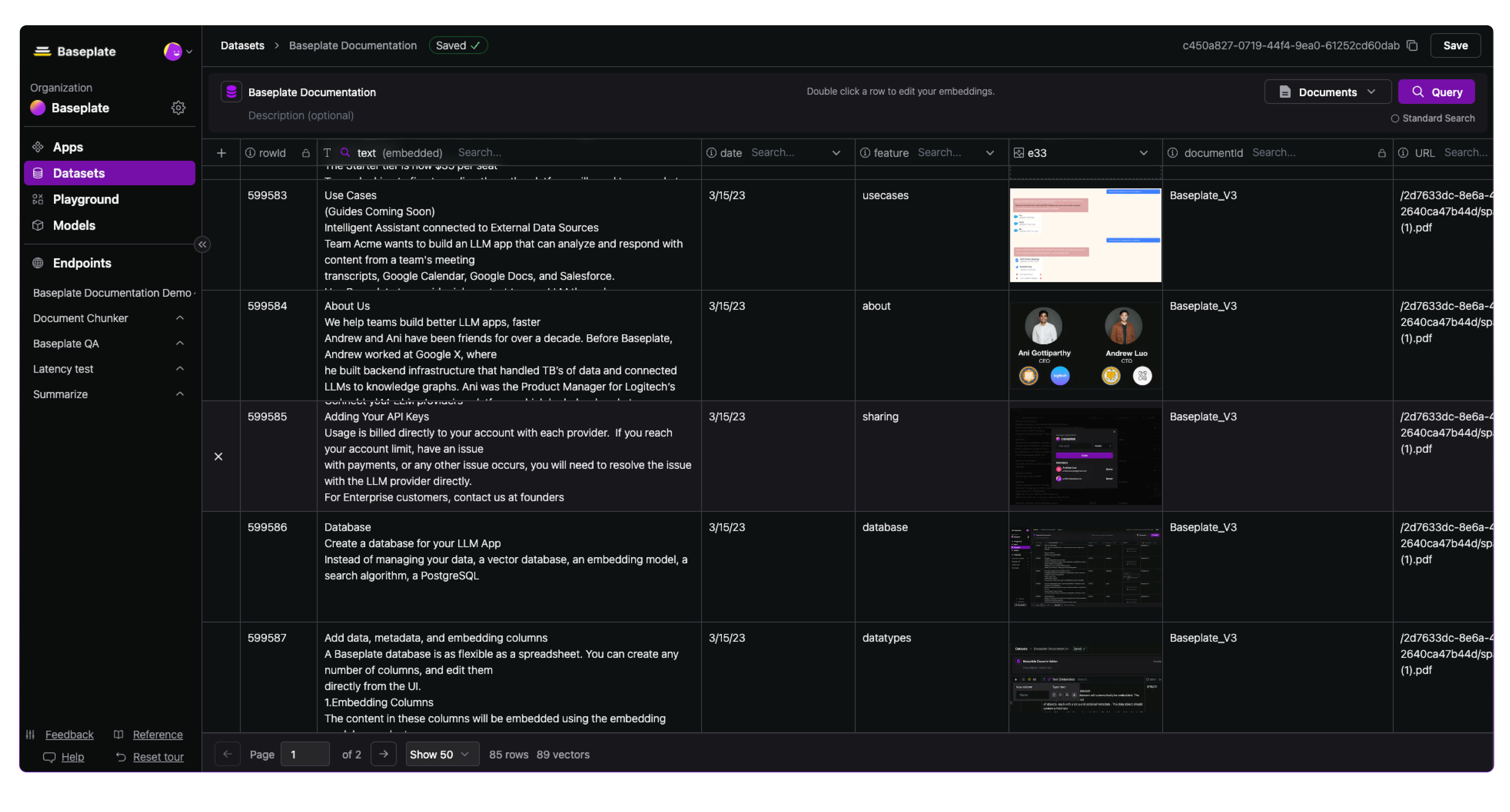Screen dimensions: 1510x812
Task: Open the Show 50 rows dropdown
Action: click(x=442, y=755)
